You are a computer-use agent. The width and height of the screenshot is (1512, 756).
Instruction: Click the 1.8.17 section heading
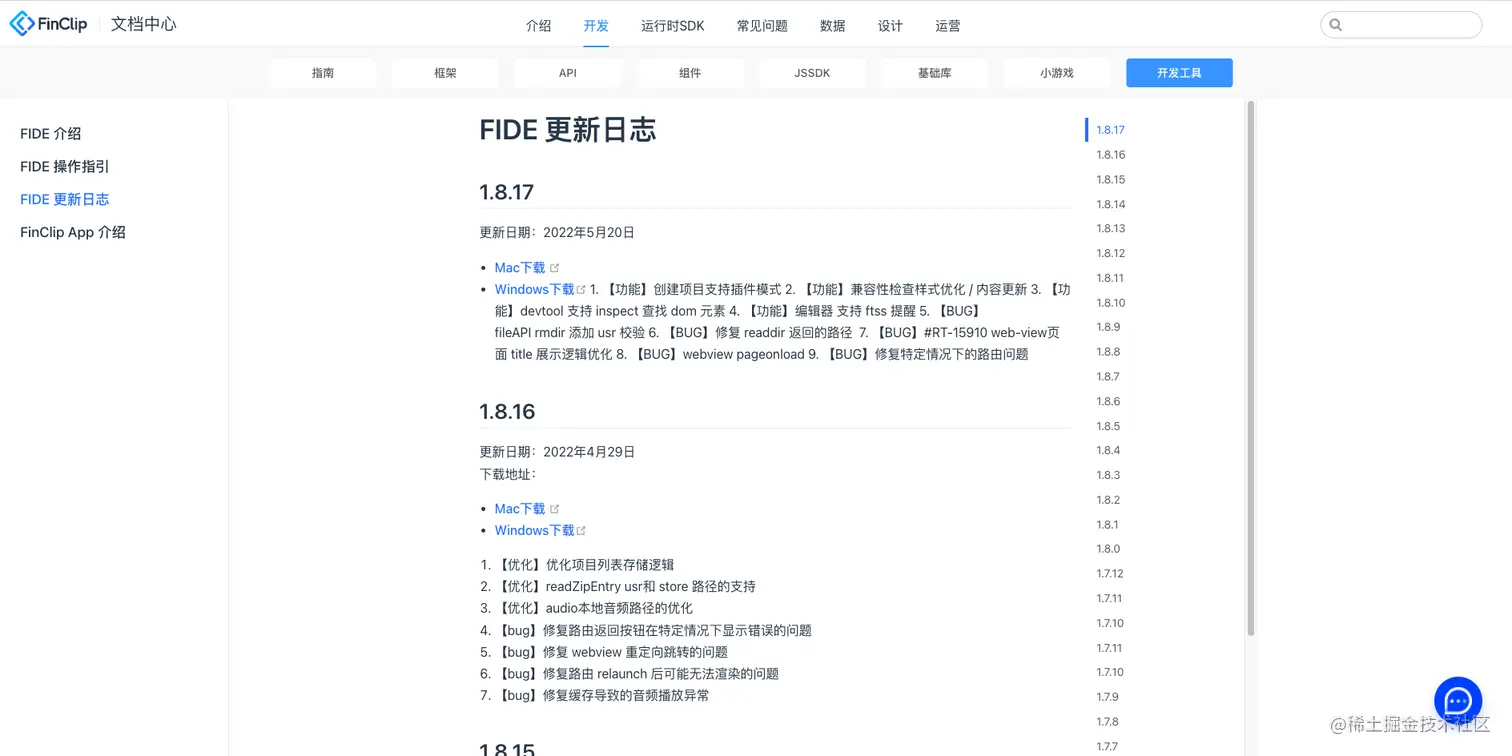pos(507,192)
